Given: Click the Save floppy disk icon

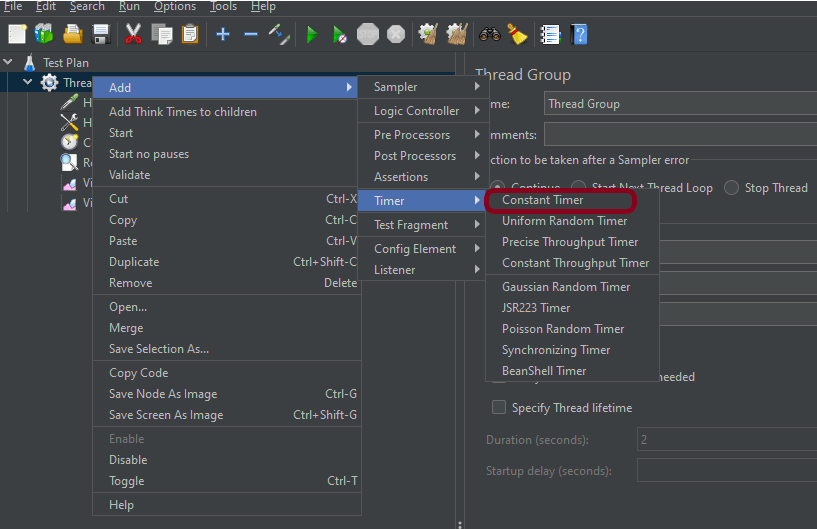Looking at the screenshot, I should [101, 34].
